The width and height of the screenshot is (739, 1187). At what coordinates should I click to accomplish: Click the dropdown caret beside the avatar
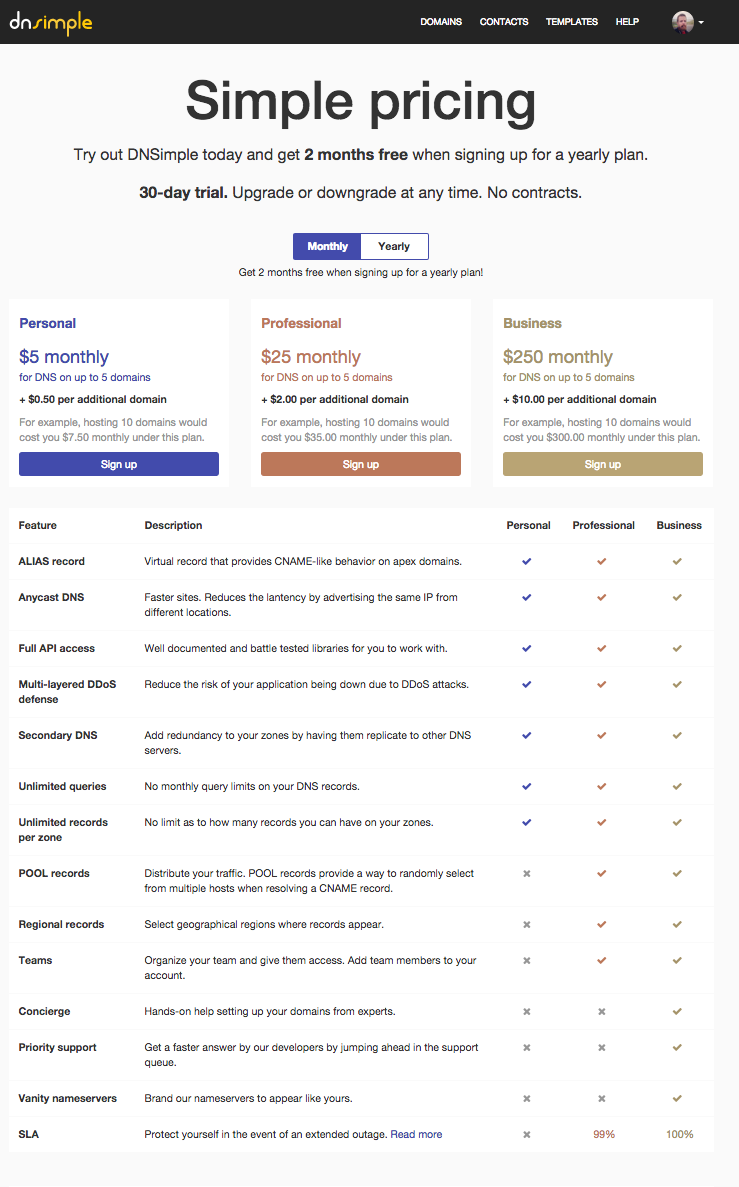(701, 23)
